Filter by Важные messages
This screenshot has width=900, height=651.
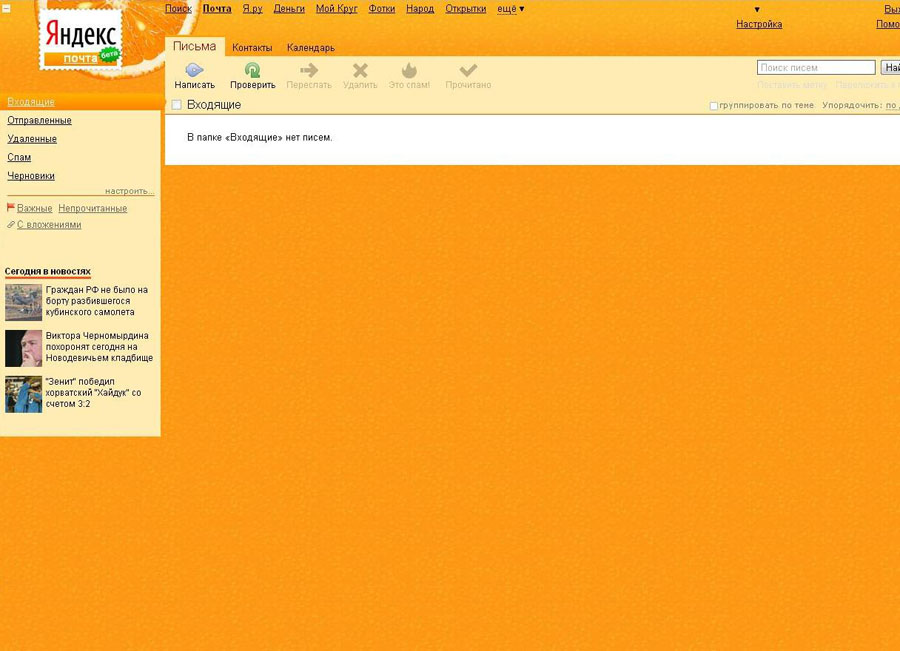(x=34, y=208)
